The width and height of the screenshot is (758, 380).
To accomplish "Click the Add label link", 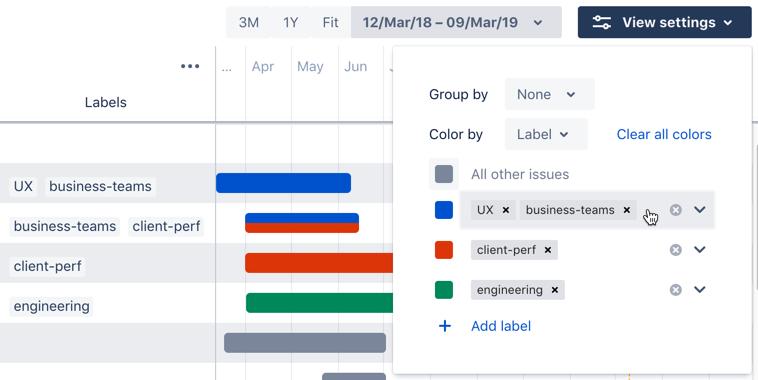I will point(501,326).
